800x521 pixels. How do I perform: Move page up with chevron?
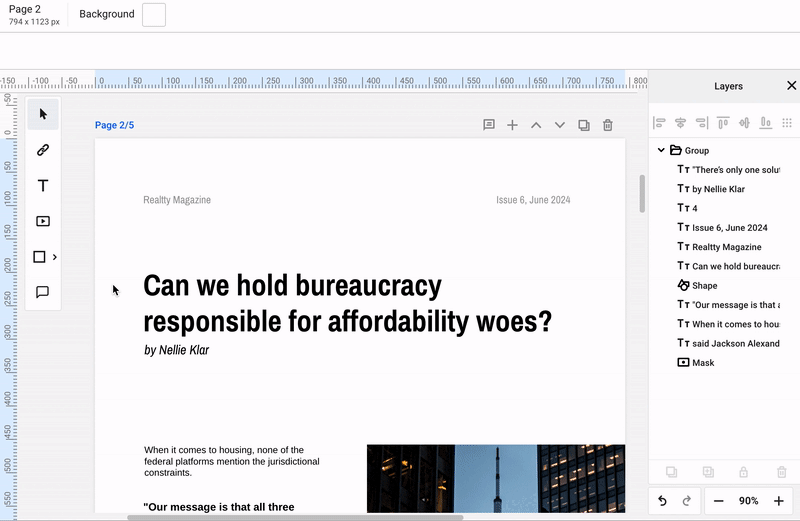tap(536, 125)
